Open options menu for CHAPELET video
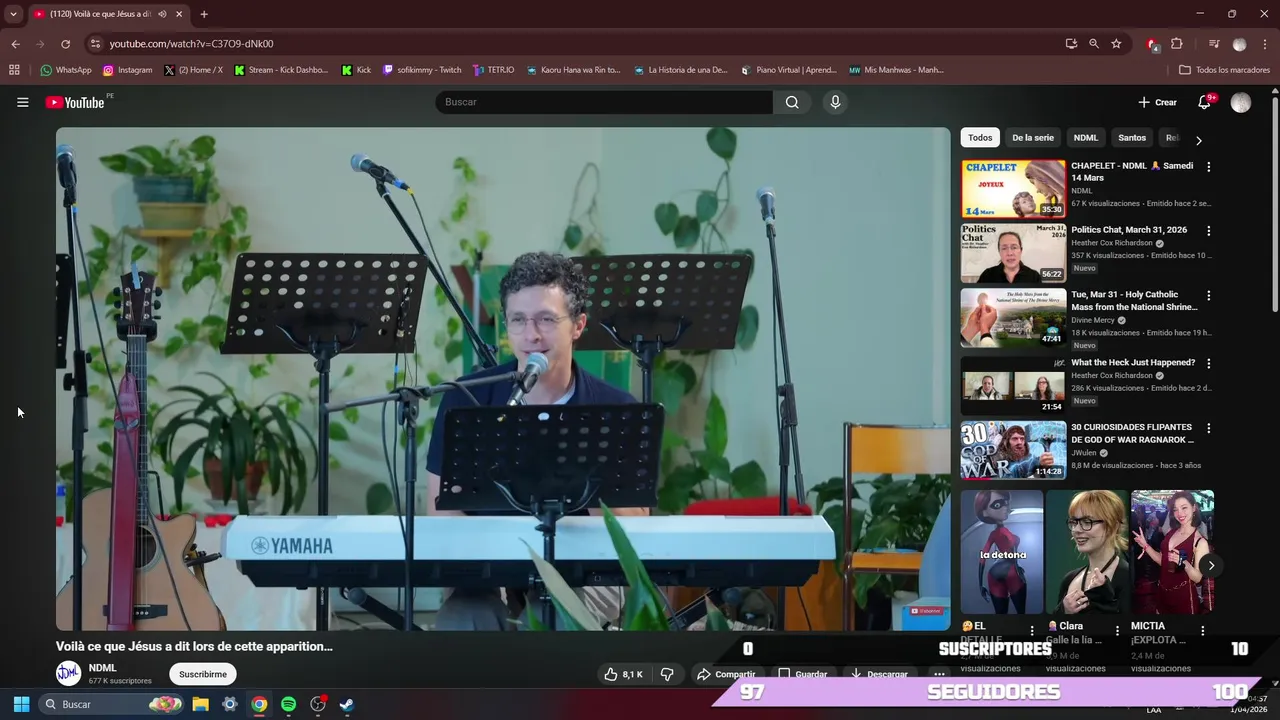The image size is (1280, 720). click(1208, 167)
